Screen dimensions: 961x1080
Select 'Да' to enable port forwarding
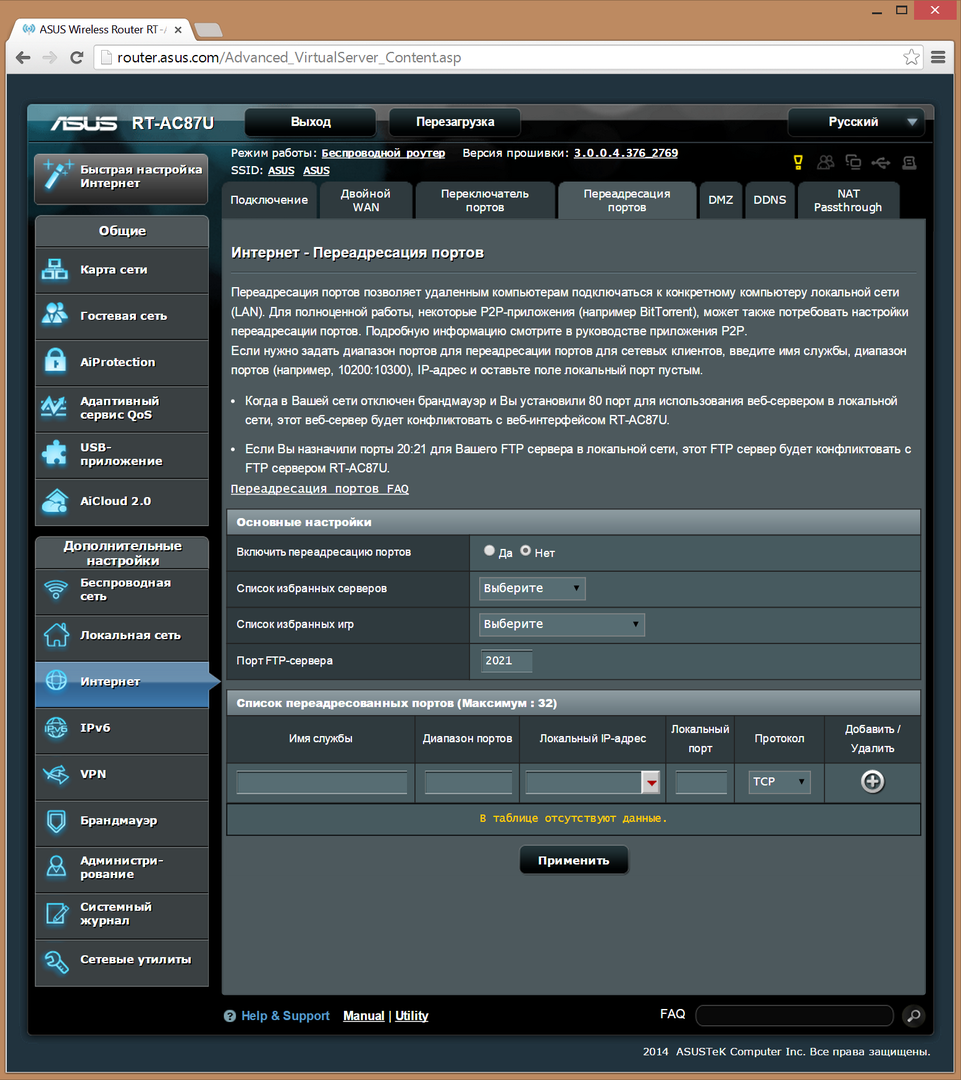489,551
